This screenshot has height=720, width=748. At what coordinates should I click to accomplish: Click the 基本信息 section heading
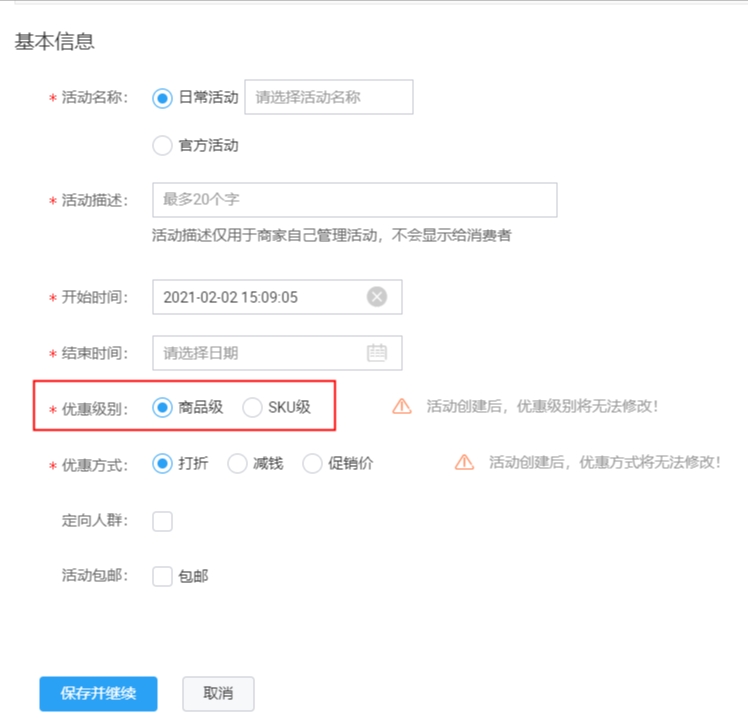pyautogui.click(x=54, y=42)
